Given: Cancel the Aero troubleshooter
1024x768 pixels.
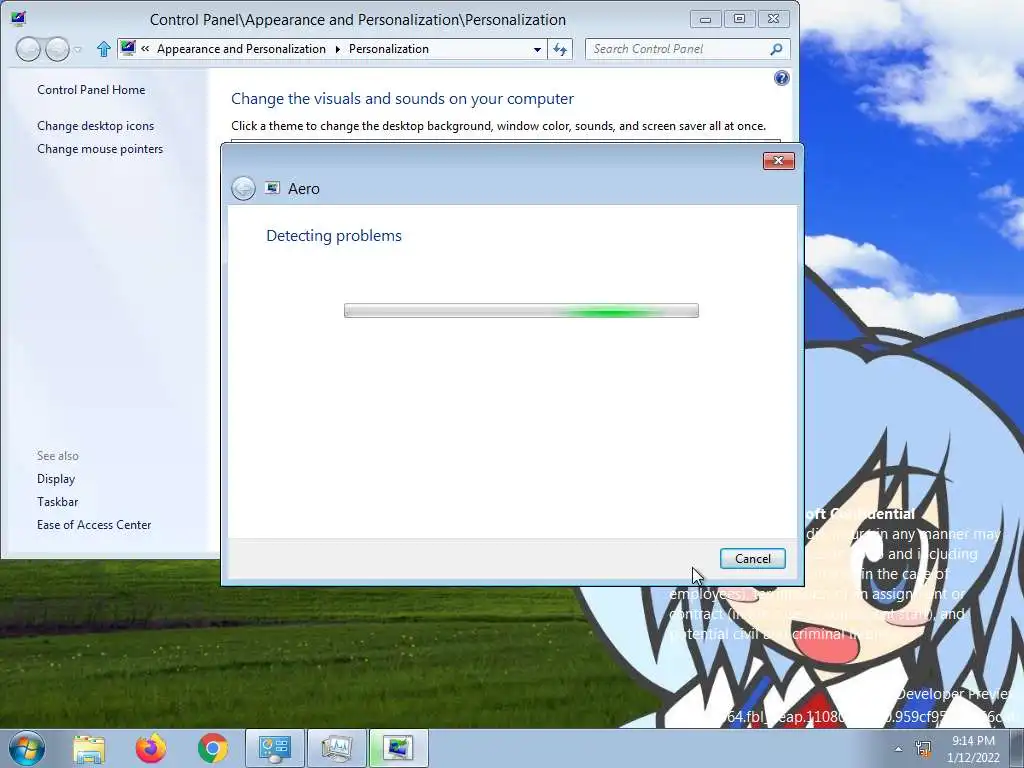Looking at the screenshot, I should click(752, 558).
